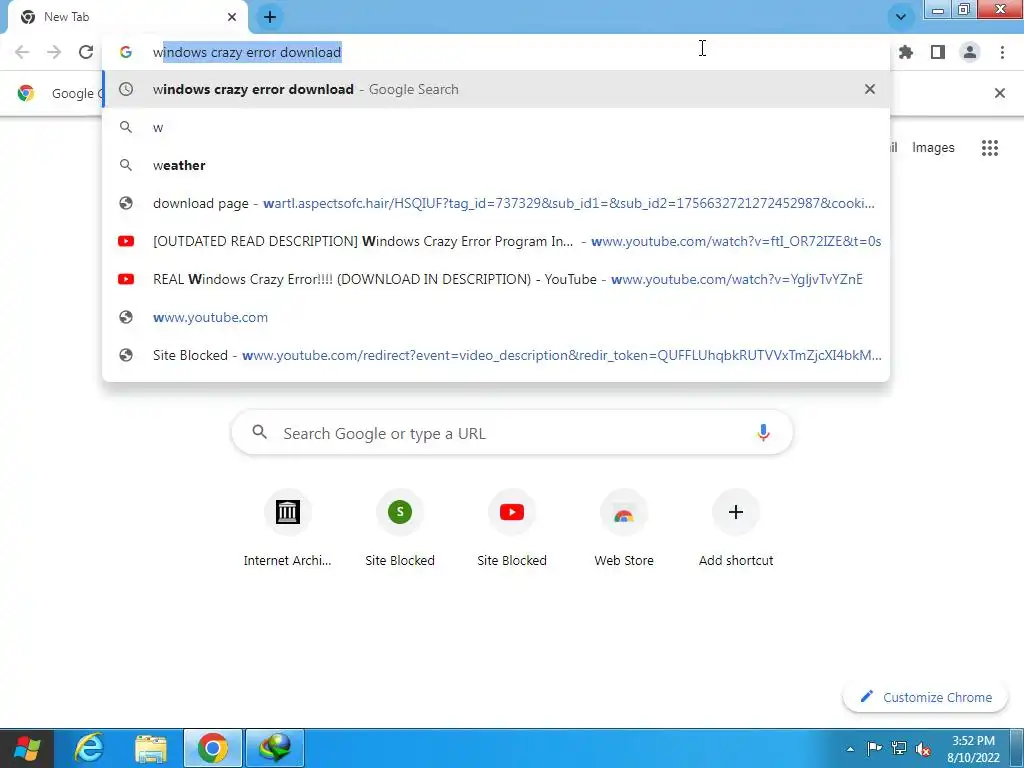Click the magnifier icon in the search box
The width and height of the screenshot is (1024, 768).
[260, 432]
